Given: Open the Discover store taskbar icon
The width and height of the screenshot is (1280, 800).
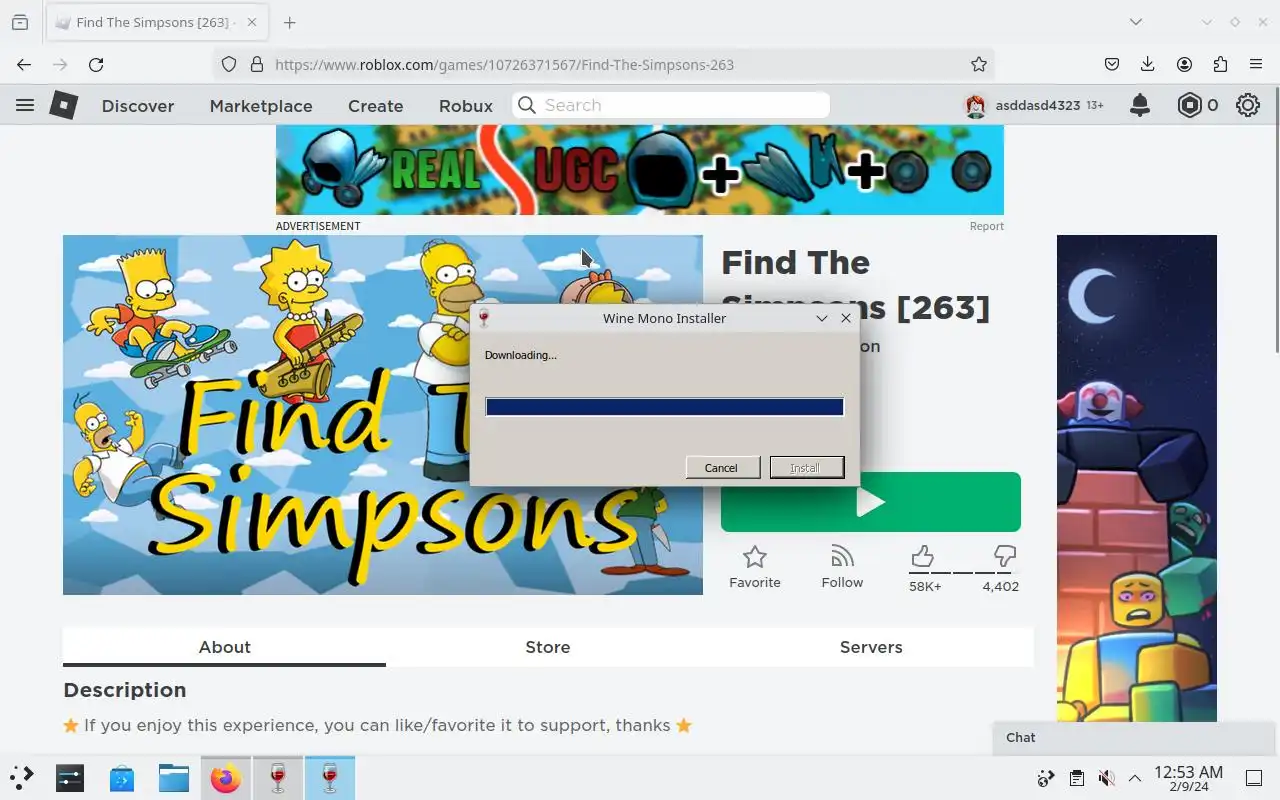Looking at the screenshot, I should [x=122, y=777].
